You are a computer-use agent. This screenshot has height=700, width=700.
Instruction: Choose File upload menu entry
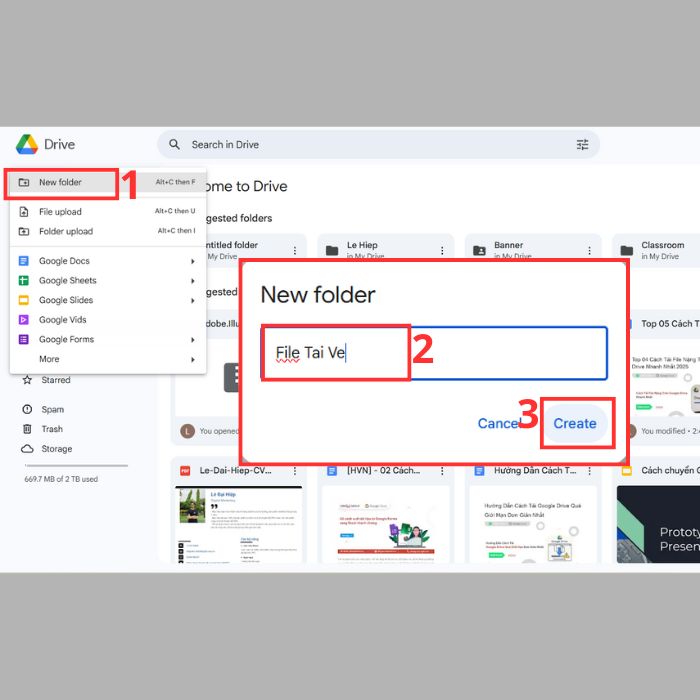tap(108, 212)
